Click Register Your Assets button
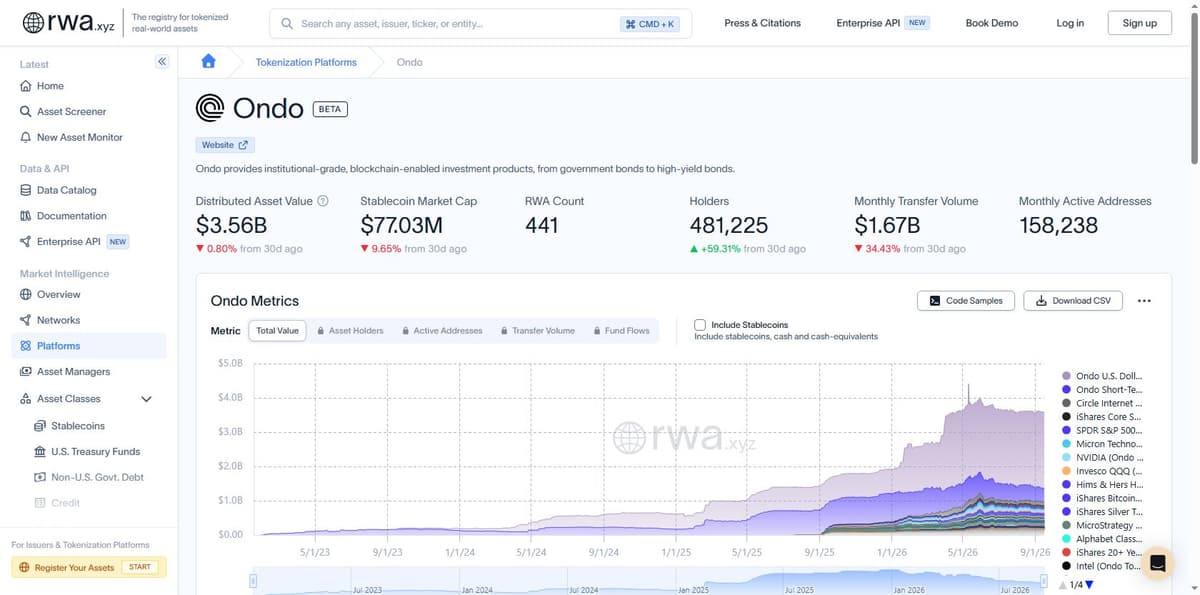 pos(88,567)
